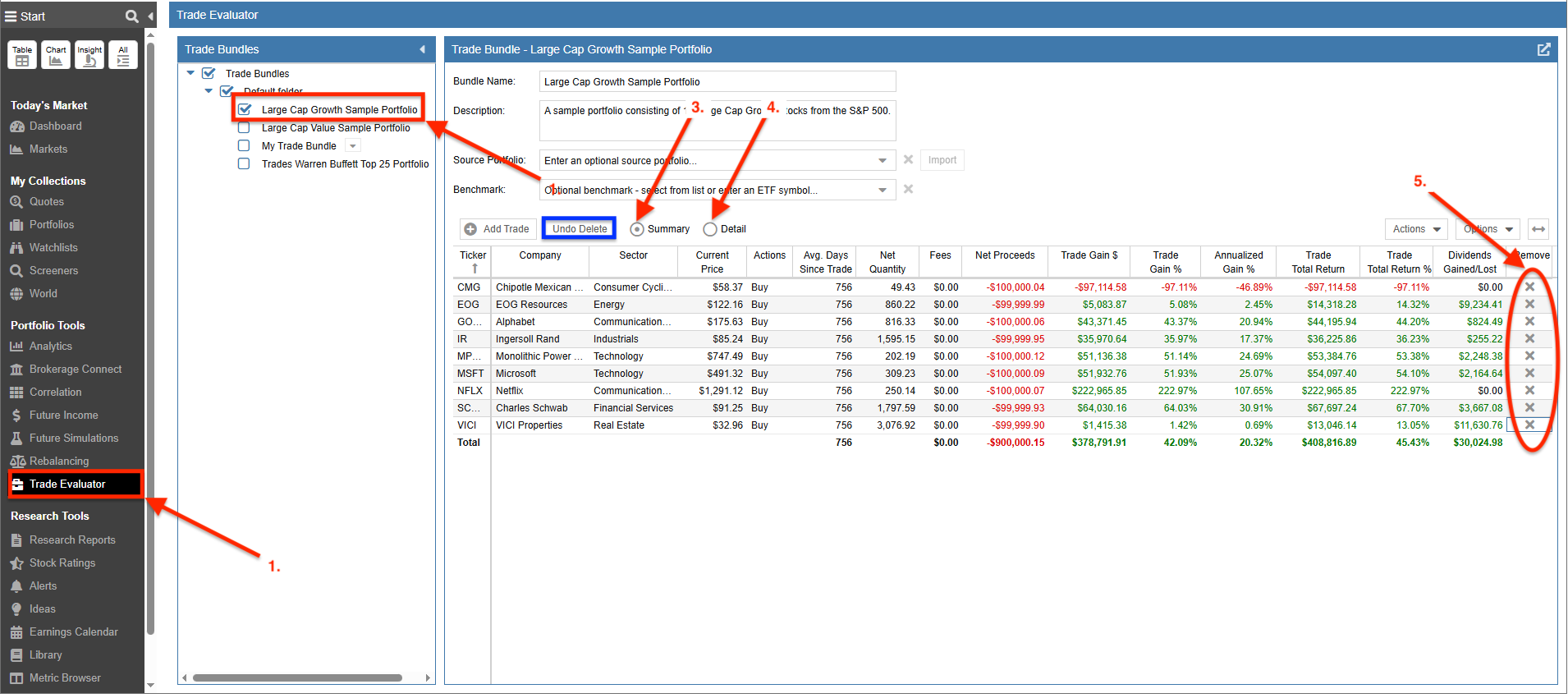Edit the Bundle Name field
The image size is (1568, 698).
[x=718, y=81]
